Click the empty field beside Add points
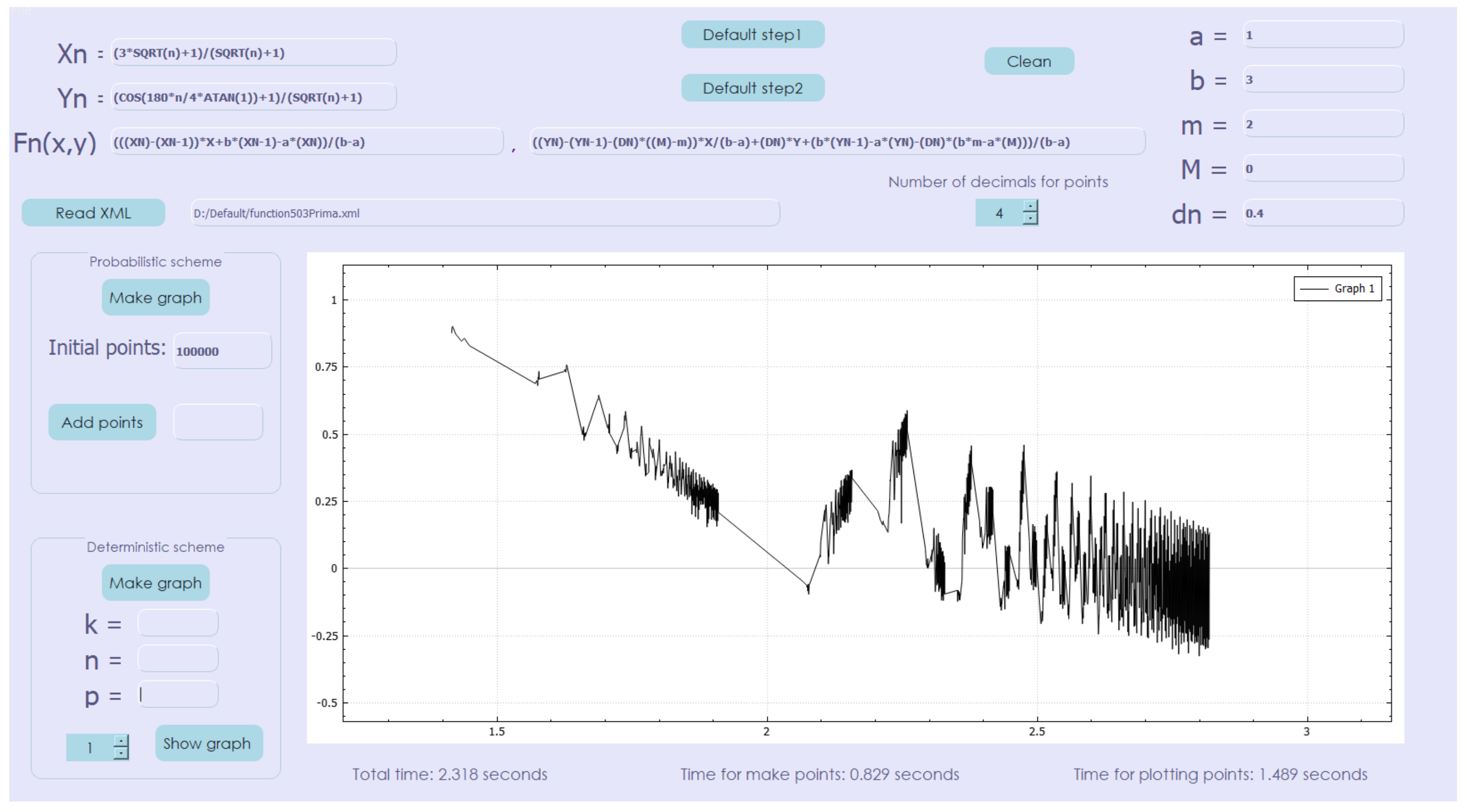Viewport: 1467px width, 812px height. click(x=218, y=422)
